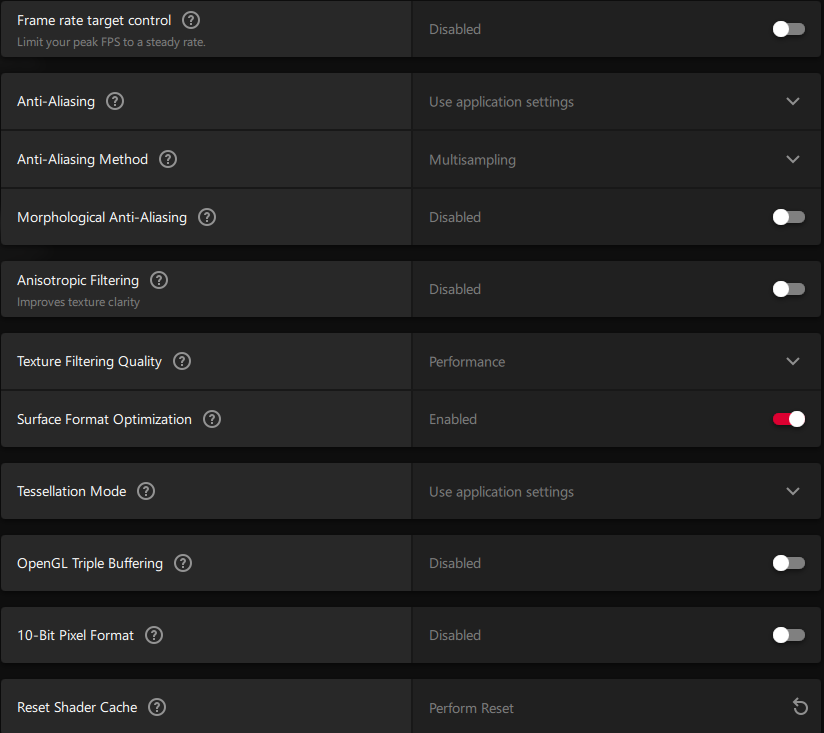Click the Reset Shader Cache reset arrow icon
Image resolution: width=824 pixels, height=733 pixels.
click(x=800, y=707)
